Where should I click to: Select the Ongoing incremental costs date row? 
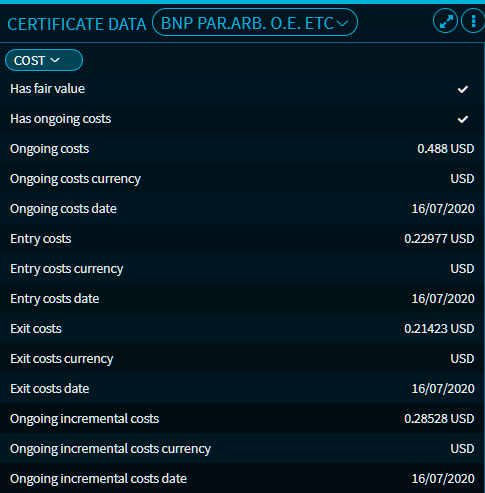point(242,478)
